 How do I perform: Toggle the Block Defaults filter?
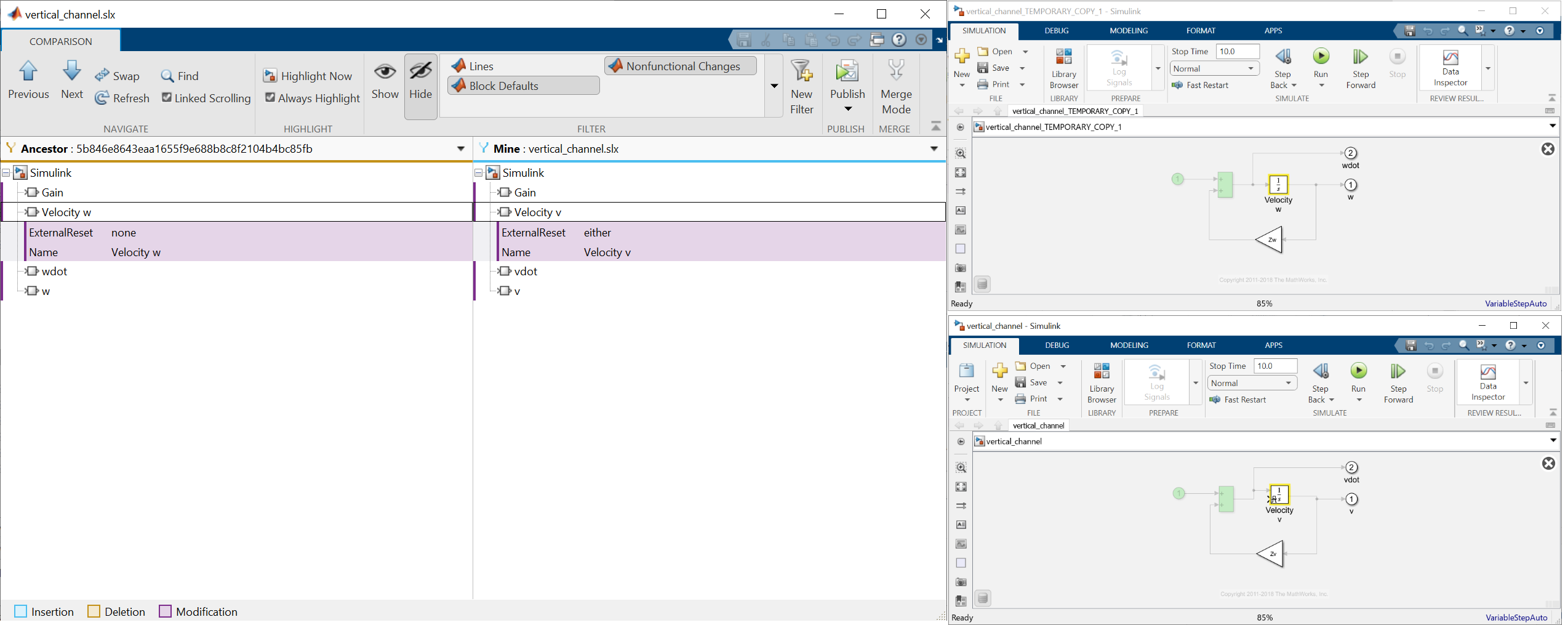523,86
